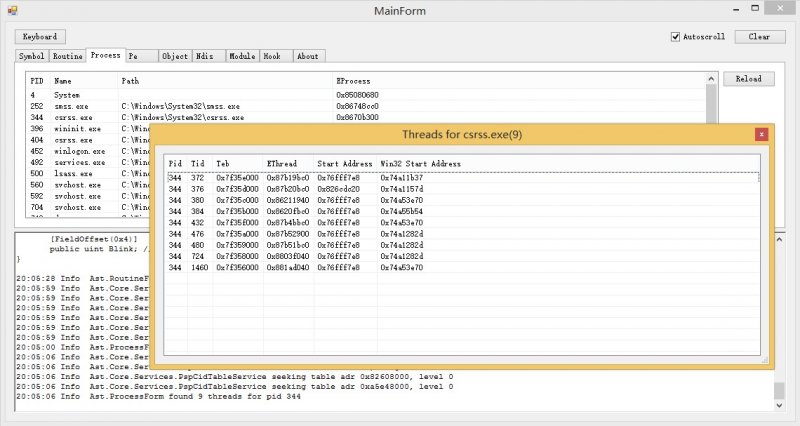Viewport: 800px width, 426px height.
Task: Reload the process list
Action: click(747, 79)
